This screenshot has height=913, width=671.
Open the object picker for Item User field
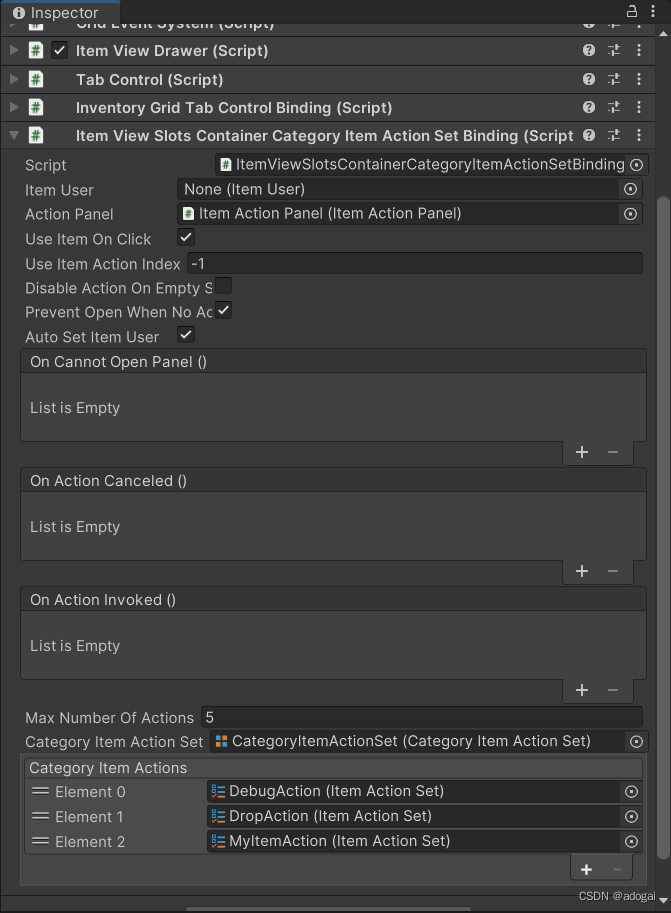point(630,189)
